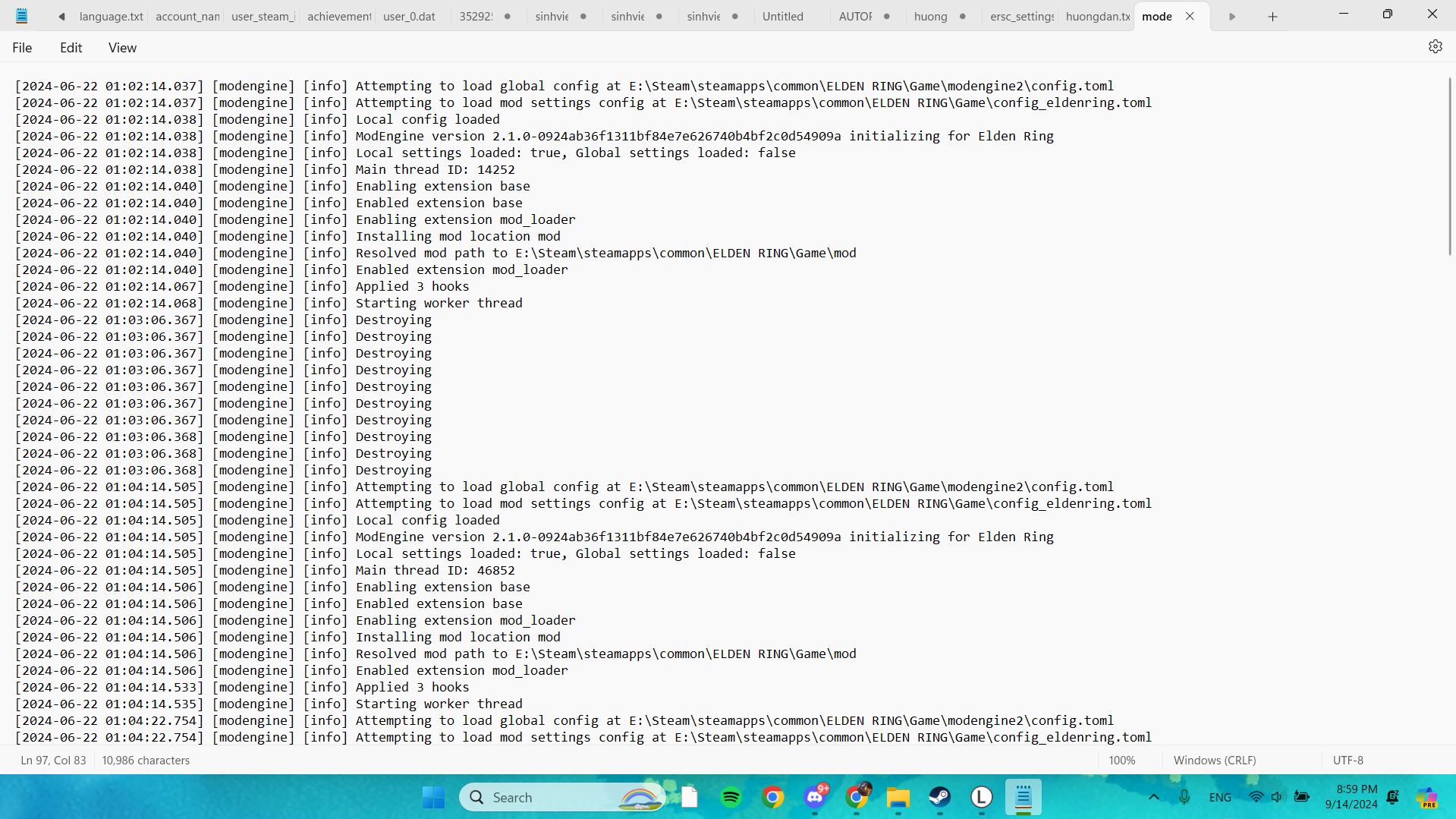The image size is (1456, 819).
Task: Open the Edit menu
Action: pyautogui.click(x=71, y=48)
